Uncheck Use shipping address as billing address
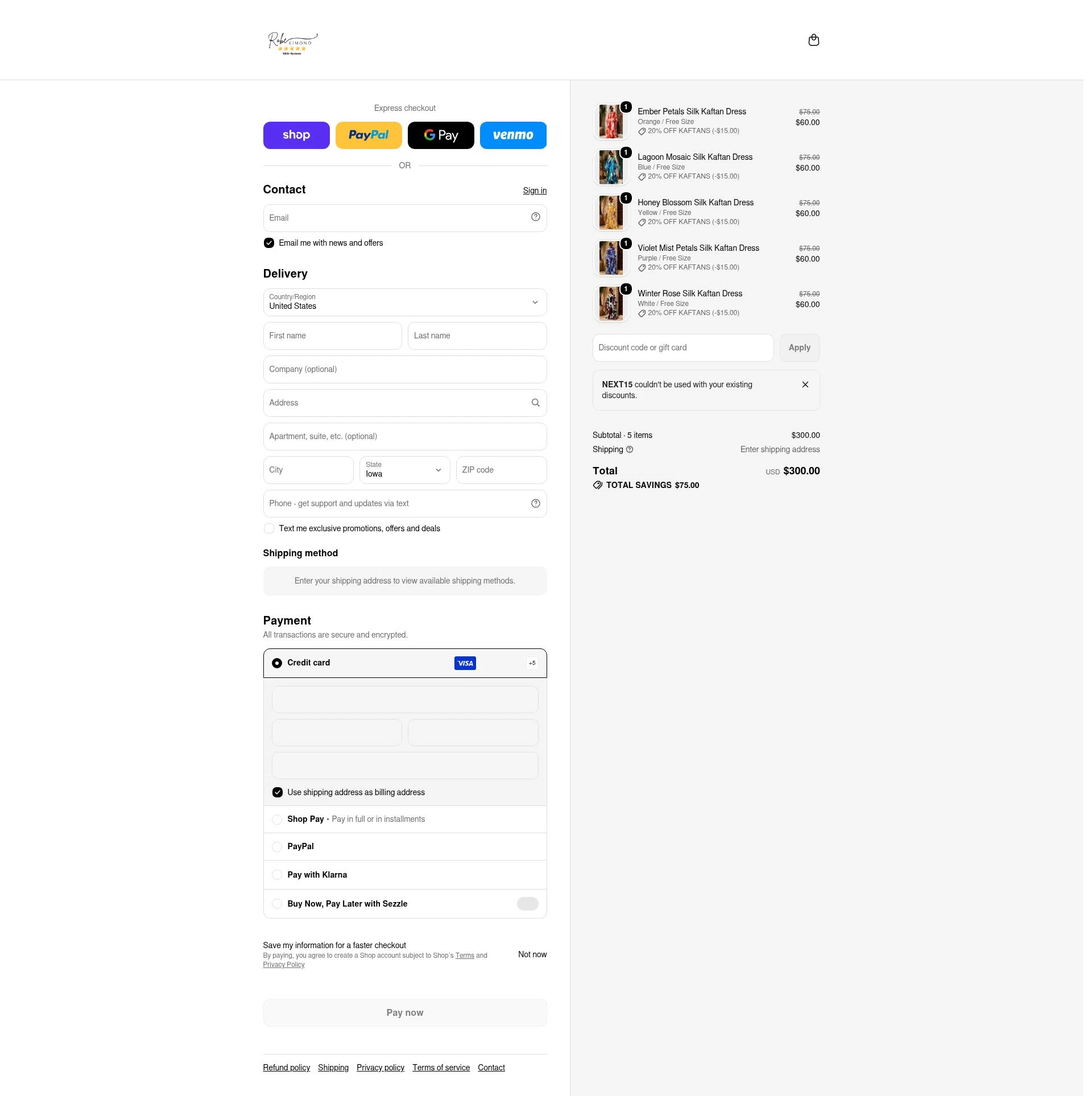Viewport: 1092px width, 1096px height. (277, 792)
